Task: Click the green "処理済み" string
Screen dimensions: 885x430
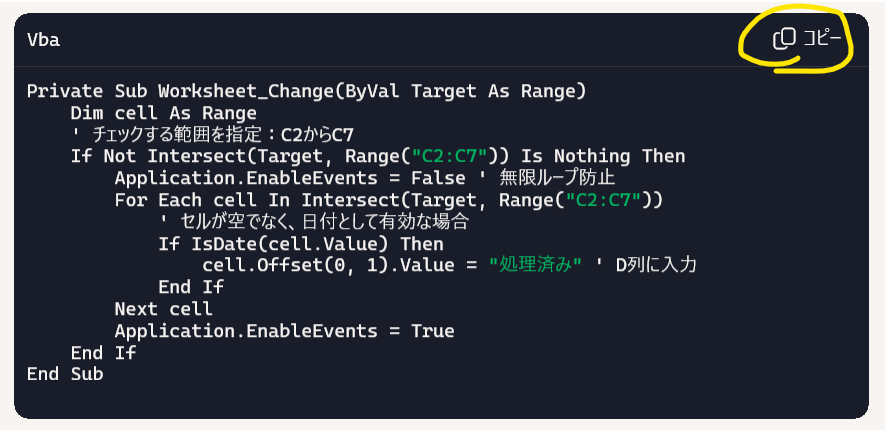Action: coord(535,266)
